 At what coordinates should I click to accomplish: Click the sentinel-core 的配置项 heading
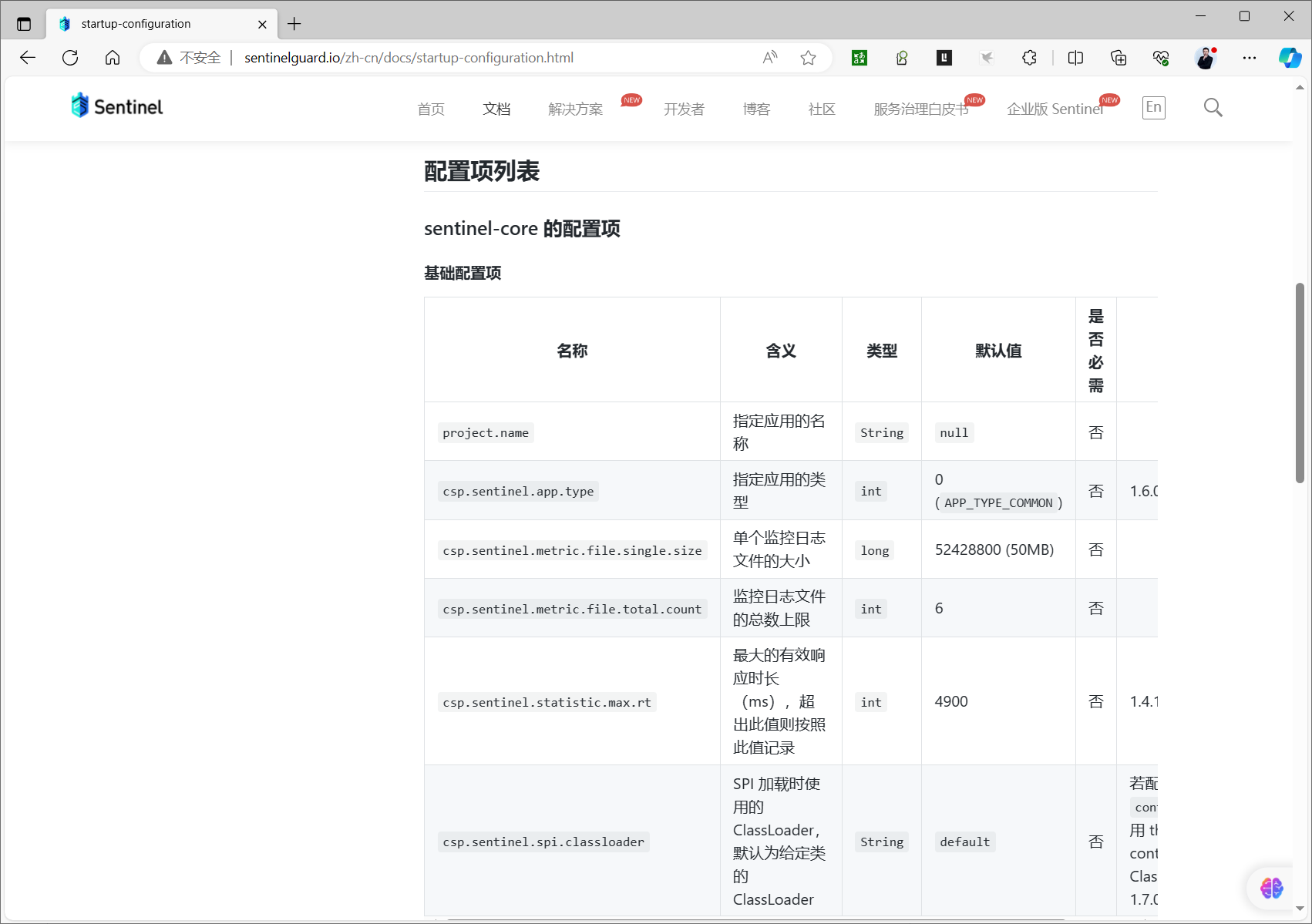(522, 229)
